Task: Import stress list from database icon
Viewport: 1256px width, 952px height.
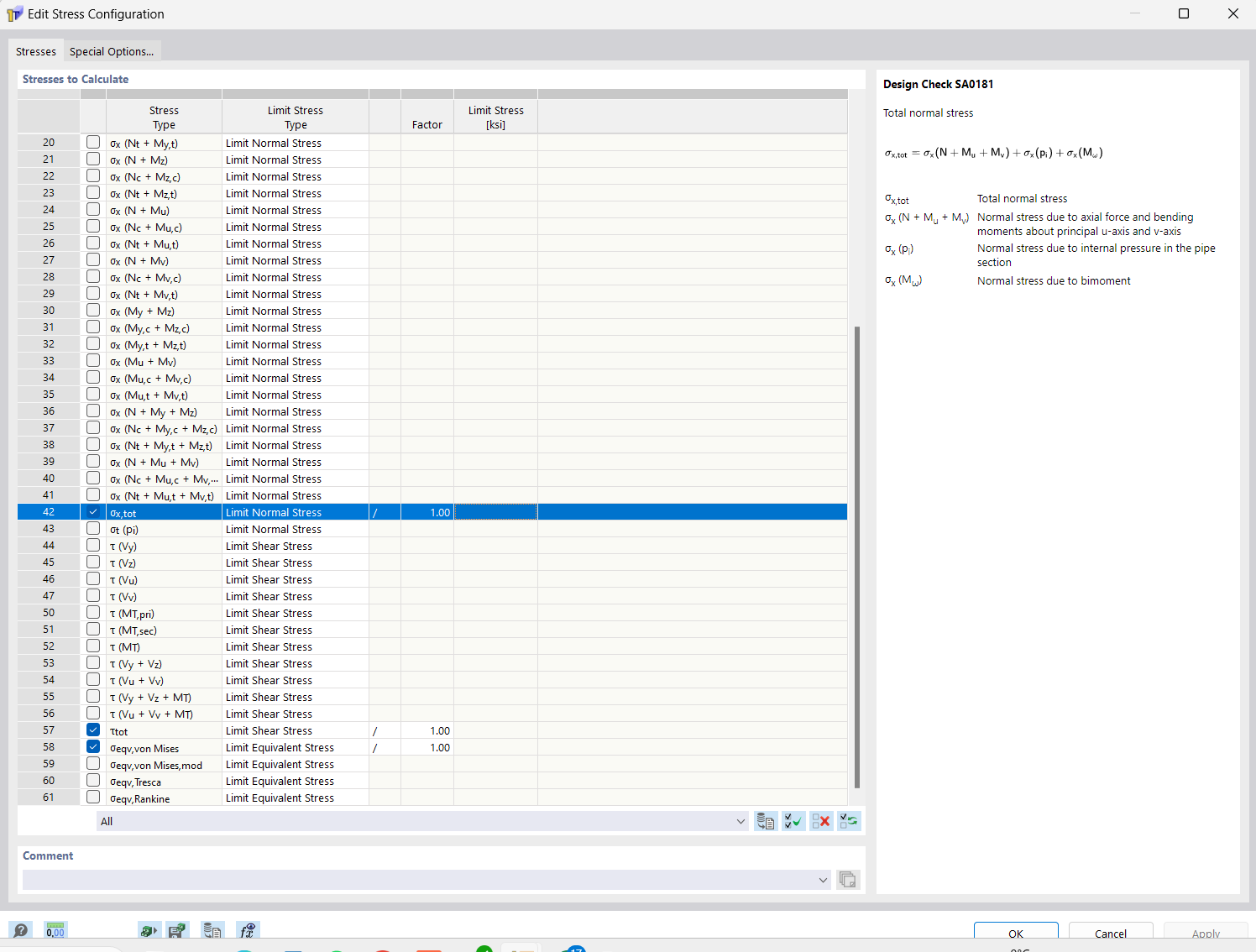Action: click(x=765, y=820)
